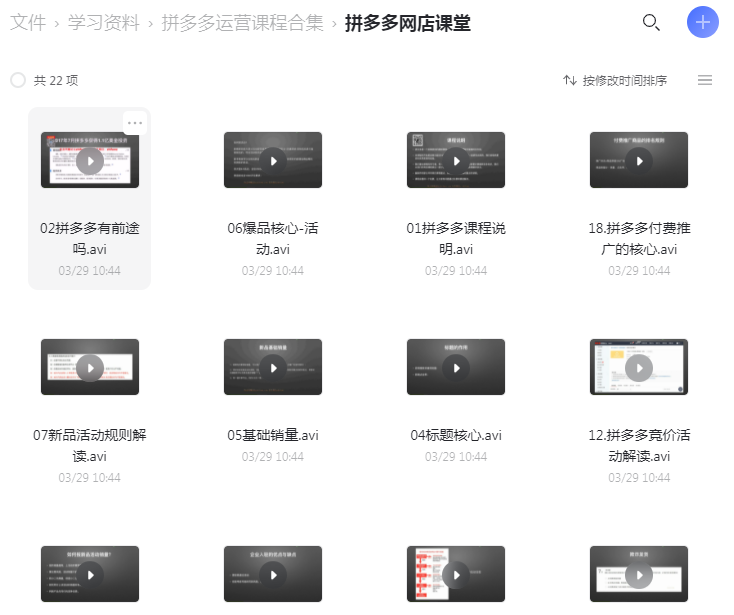Open the search magnifier icon
The height and width of the screenshot is (615, 734).
pyautogui.click(x=651, y=23)
